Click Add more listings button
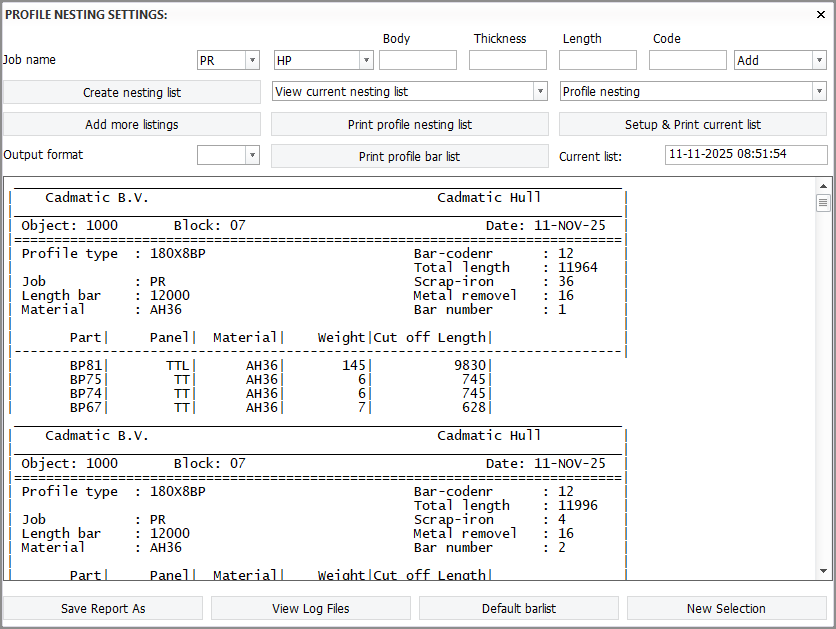 tap(132, 125)
